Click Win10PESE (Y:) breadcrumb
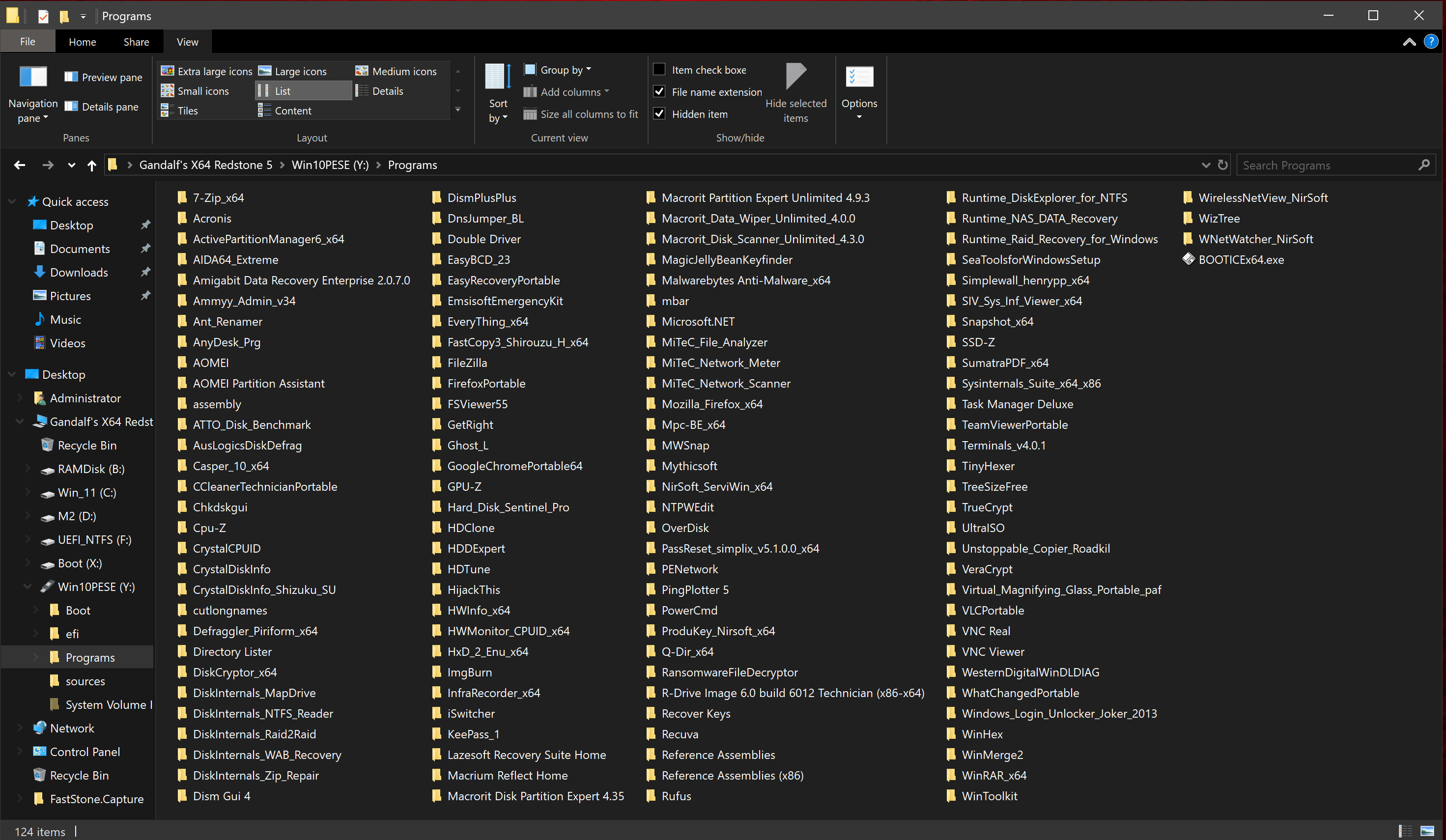Image resolution: width=1446 pixels, height=840 pixels. click(x=330, y=165)
